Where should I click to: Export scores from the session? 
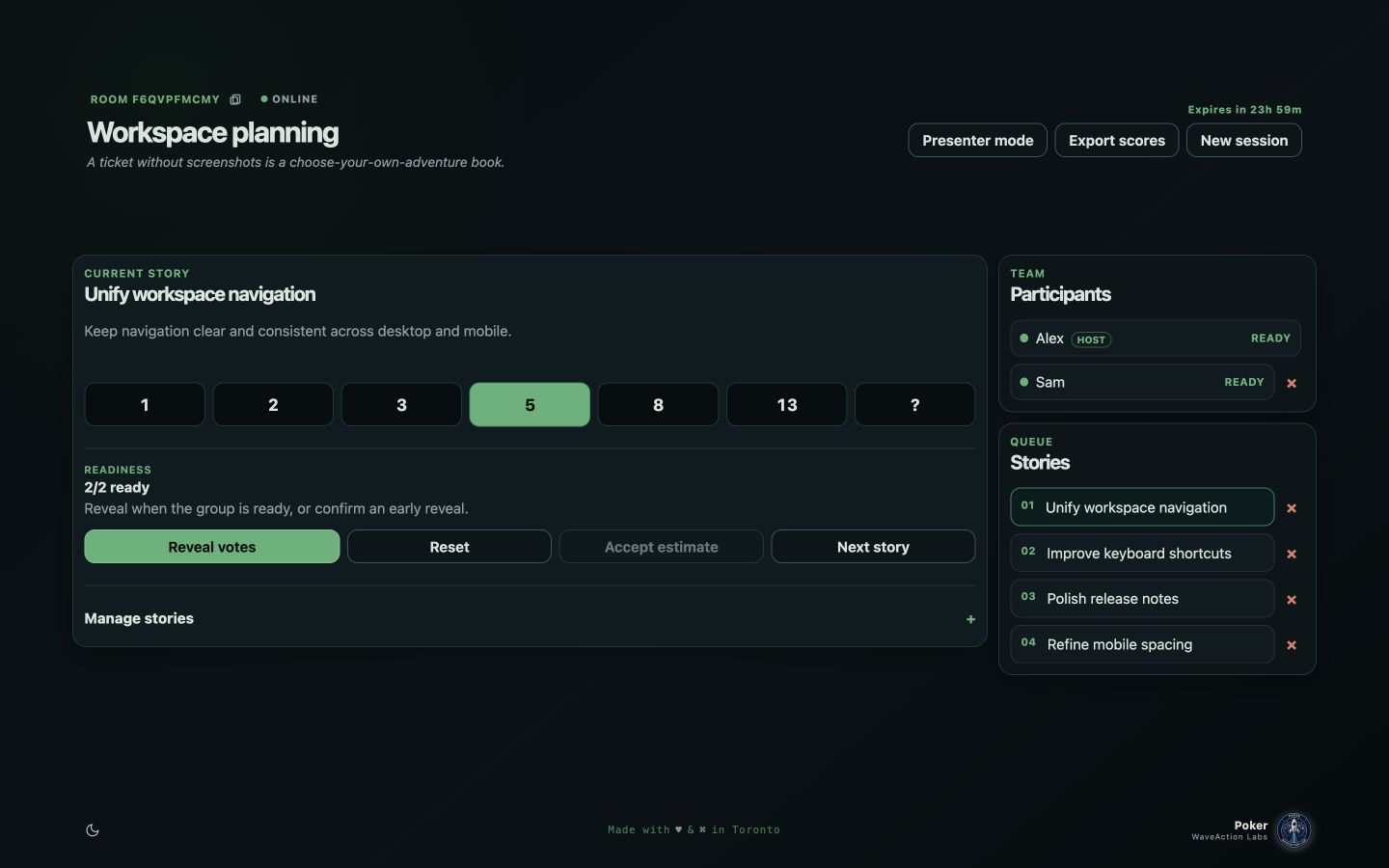click(x=1117, y=141)
